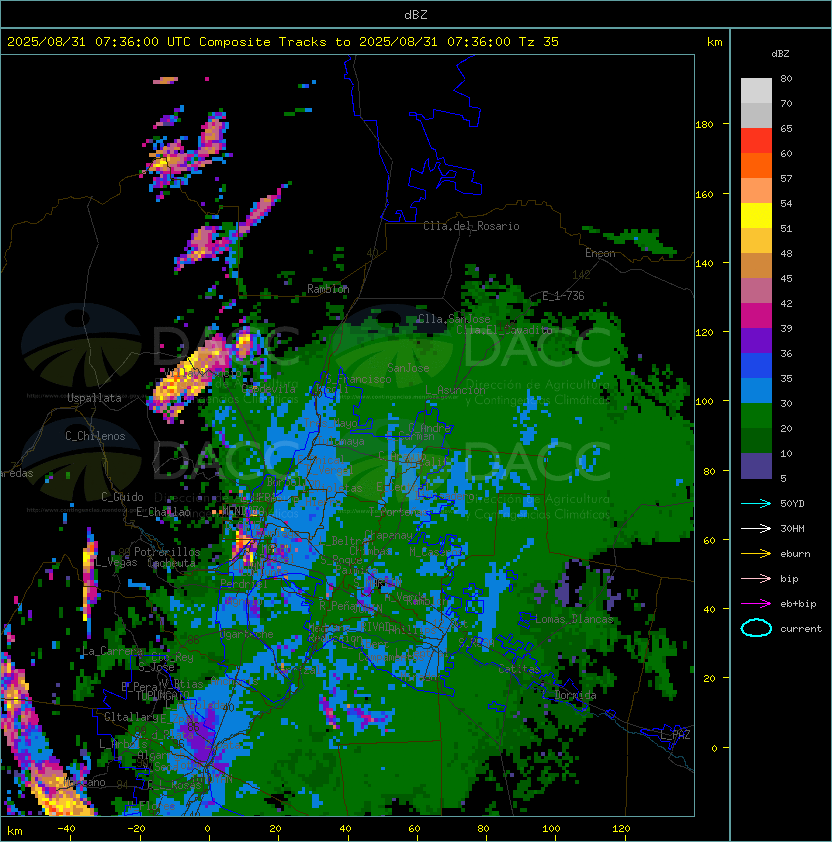Click the L_Vegas map label
This screenshot has height=842, width=832.
point(115,562)
